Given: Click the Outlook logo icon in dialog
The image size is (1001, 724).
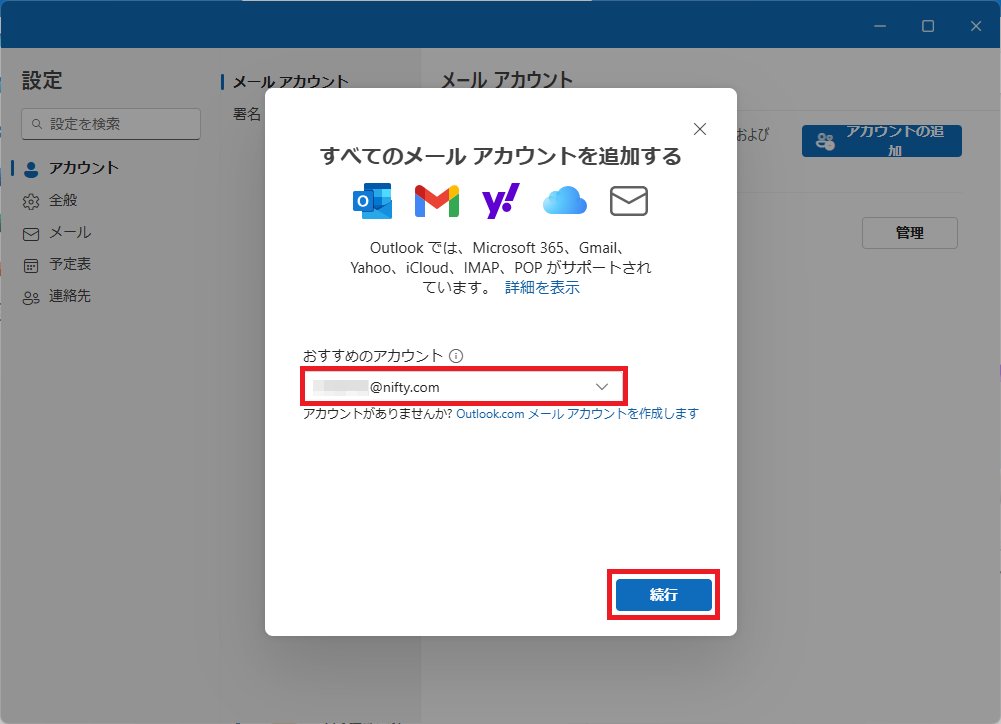Looking at the screenshot, I should click(x=372, y=201).
